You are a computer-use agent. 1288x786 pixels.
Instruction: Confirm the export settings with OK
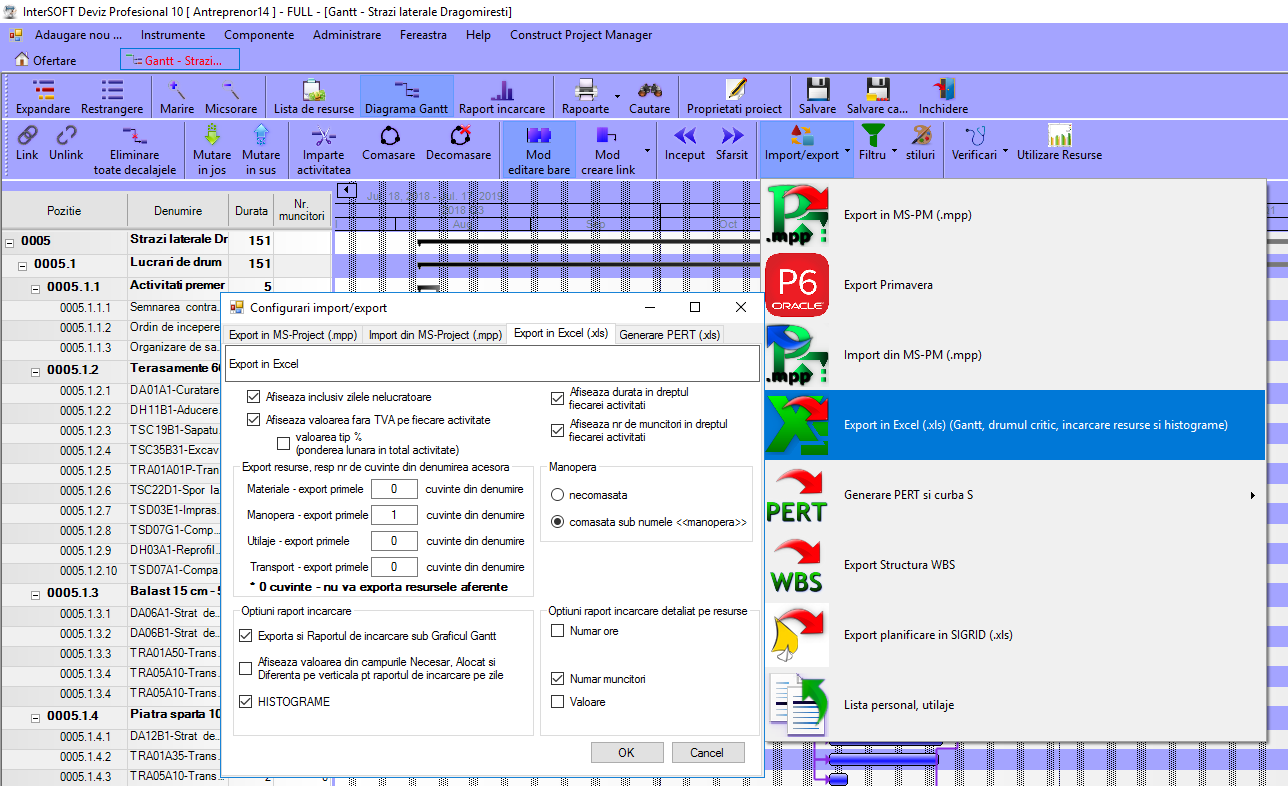[x=626, y=752]
